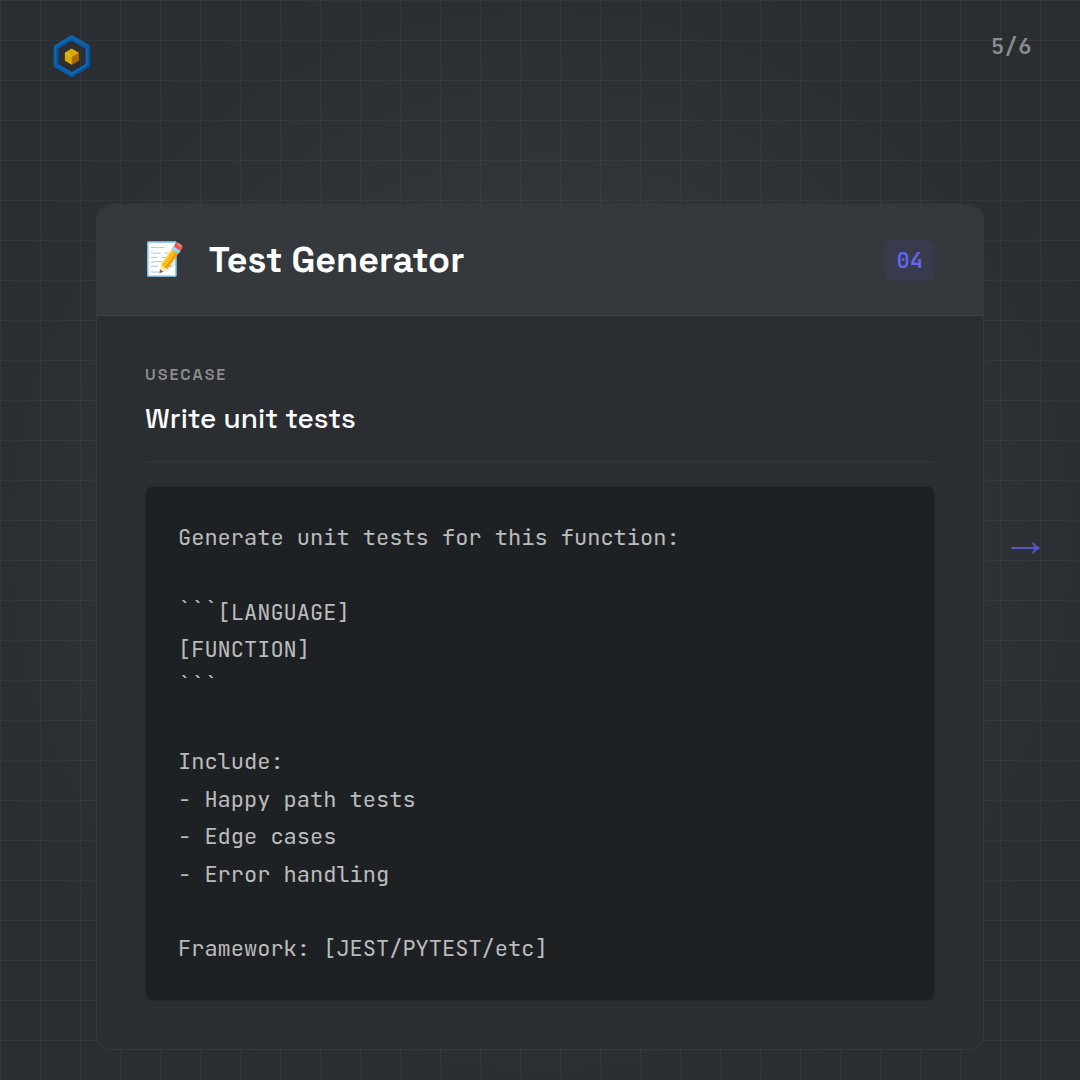Click the 5/6 slide counter
Viewport: 1080px width, 1080px height.
(x=1010, y=47)
